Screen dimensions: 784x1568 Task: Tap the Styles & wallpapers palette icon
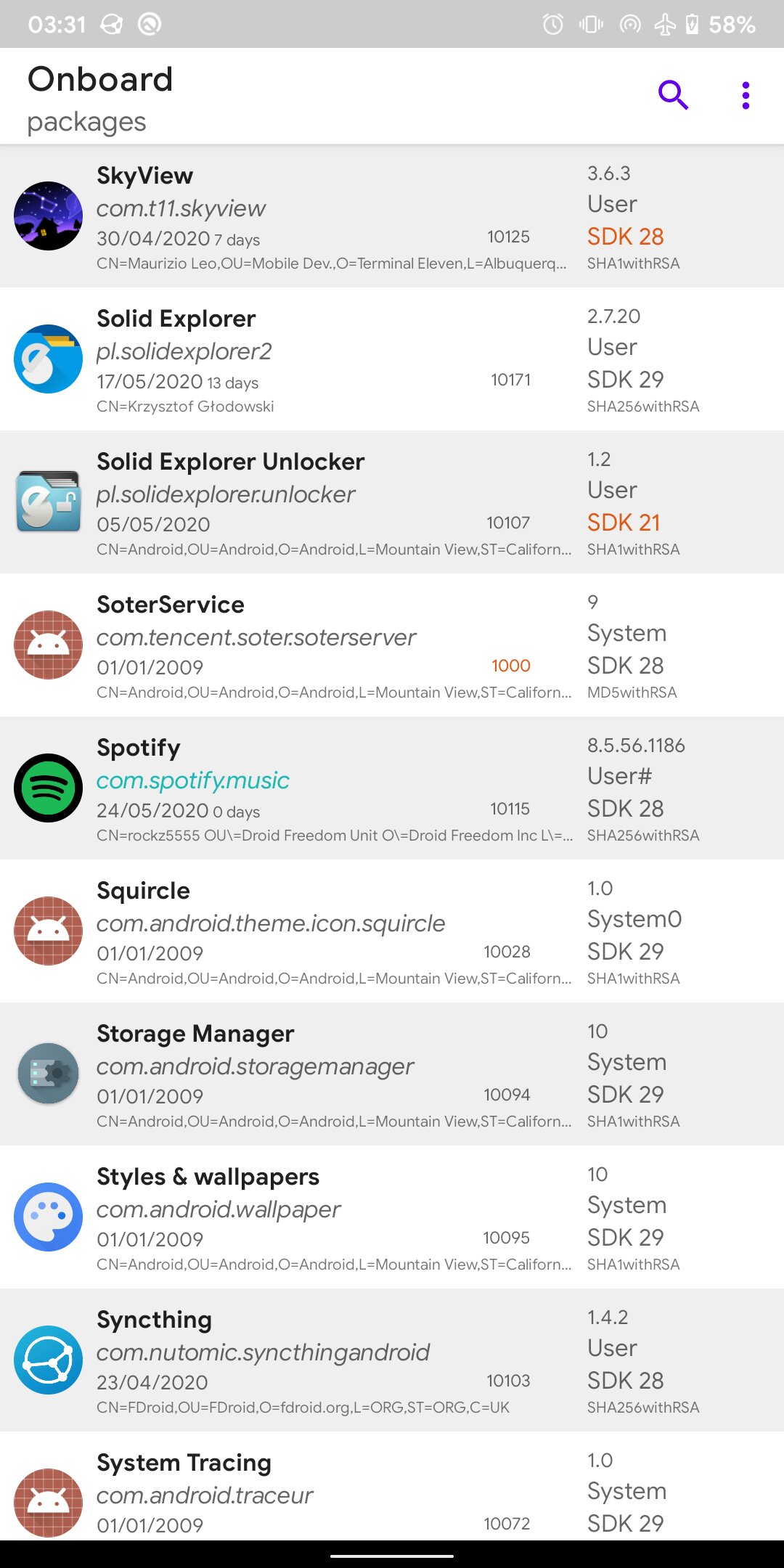pyautogui.click(x=49, y=1217)
